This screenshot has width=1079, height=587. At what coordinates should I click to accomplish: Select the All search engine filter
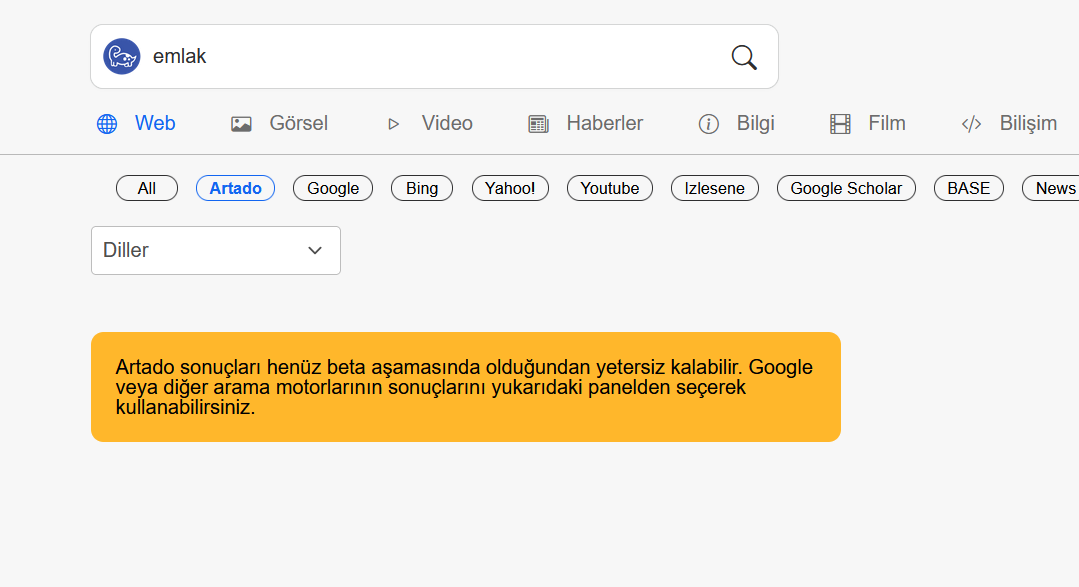147,188
